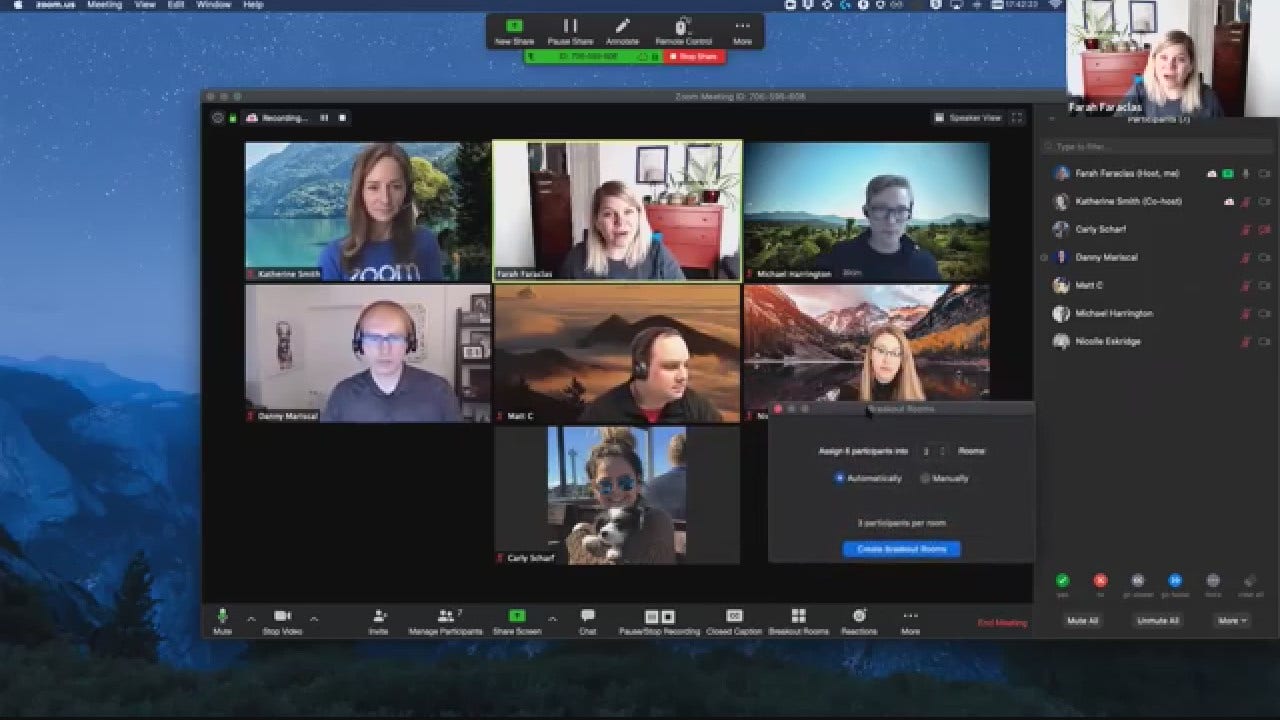Screen dimensions: 1280x720
Task: Open the Meeting menu in menu bar
Action: [x=104, y=5]
